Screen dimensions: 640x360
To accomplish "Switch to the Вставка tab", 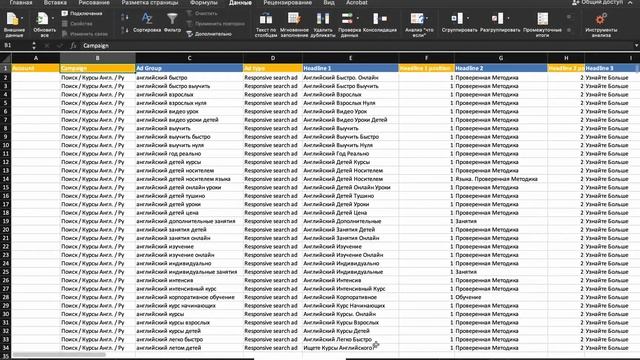I will 55,2.
